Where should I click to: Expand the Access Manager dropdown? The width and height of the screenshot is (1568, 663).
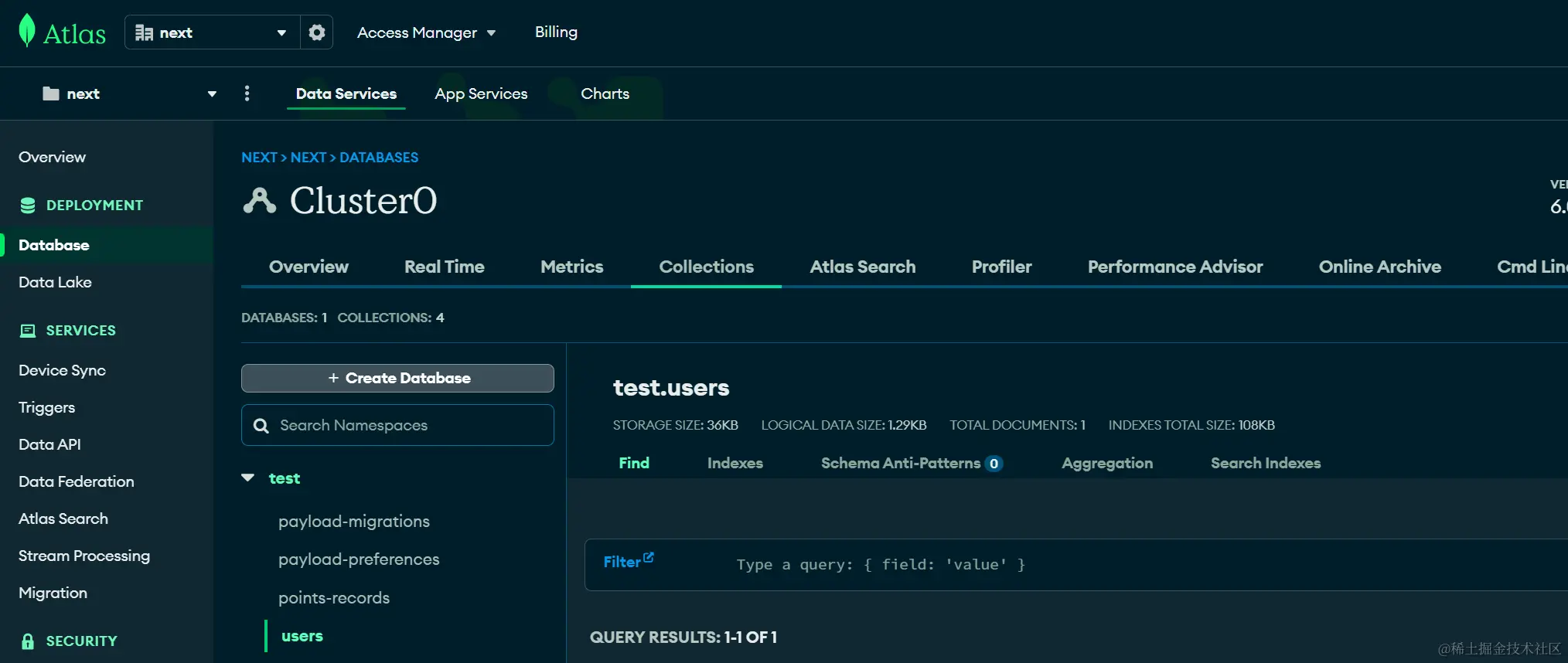tap(426, 32)
